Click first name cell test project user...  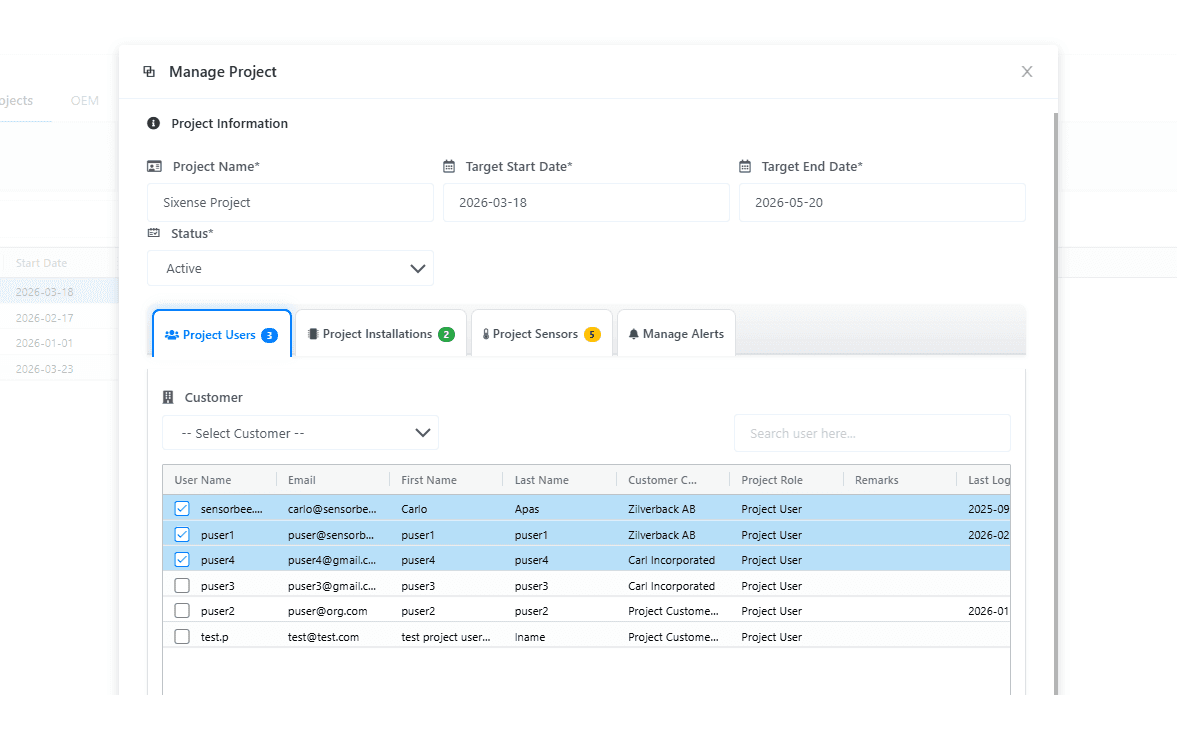click(445, 637)
